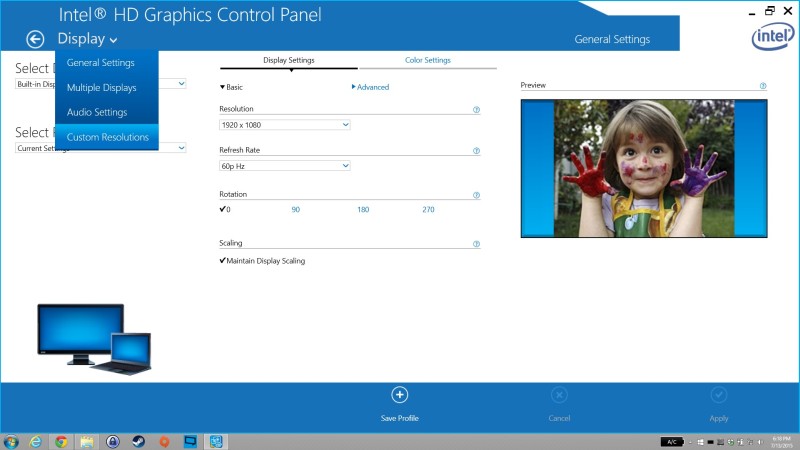Select rotation 270 degrees
This screenshot has height=450, width=800.
[x=428, y=210]
